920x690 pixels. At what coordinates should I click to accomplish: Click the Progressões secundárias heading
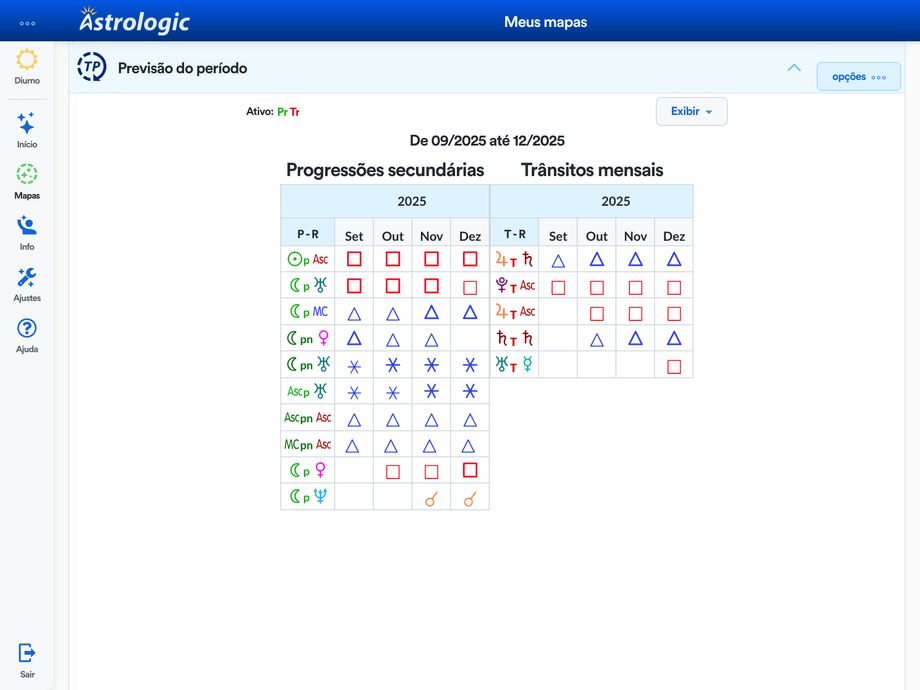pos(385,170)
